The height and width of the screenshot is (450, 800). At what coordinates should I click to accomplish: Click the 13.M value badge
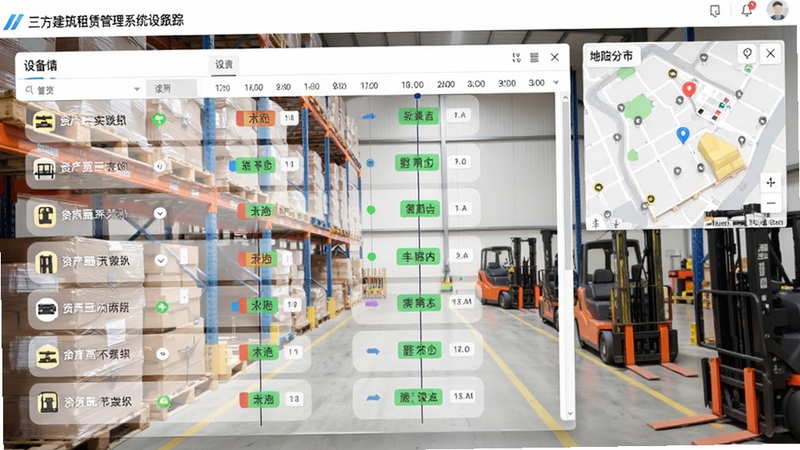click(x=462, y=302)
